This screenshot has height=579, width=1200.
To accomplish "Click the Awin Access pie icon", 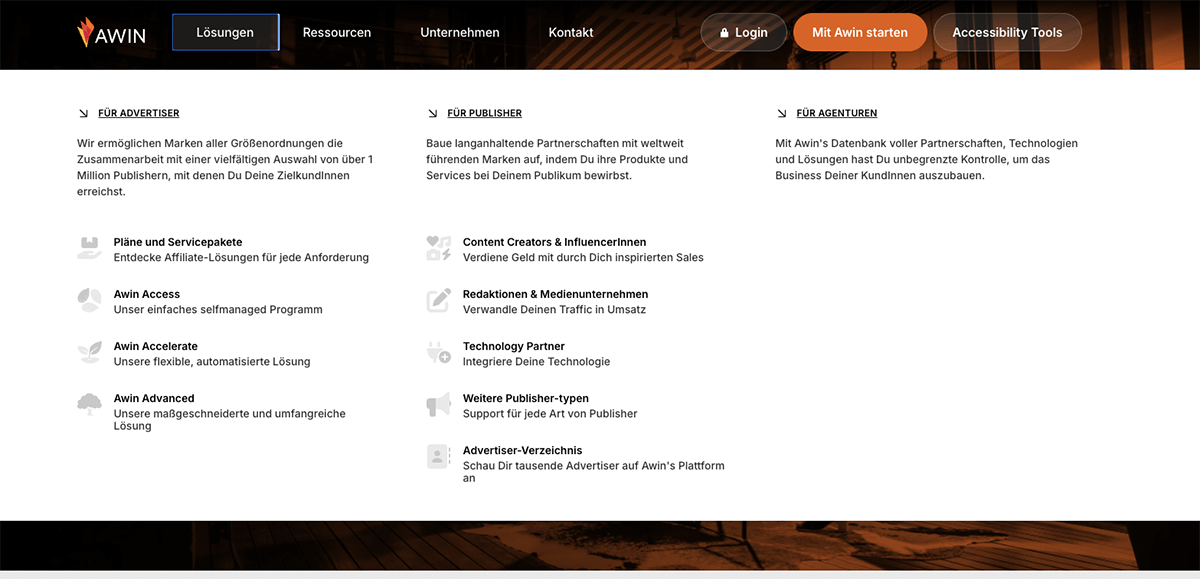I will [x=90, y=301].
